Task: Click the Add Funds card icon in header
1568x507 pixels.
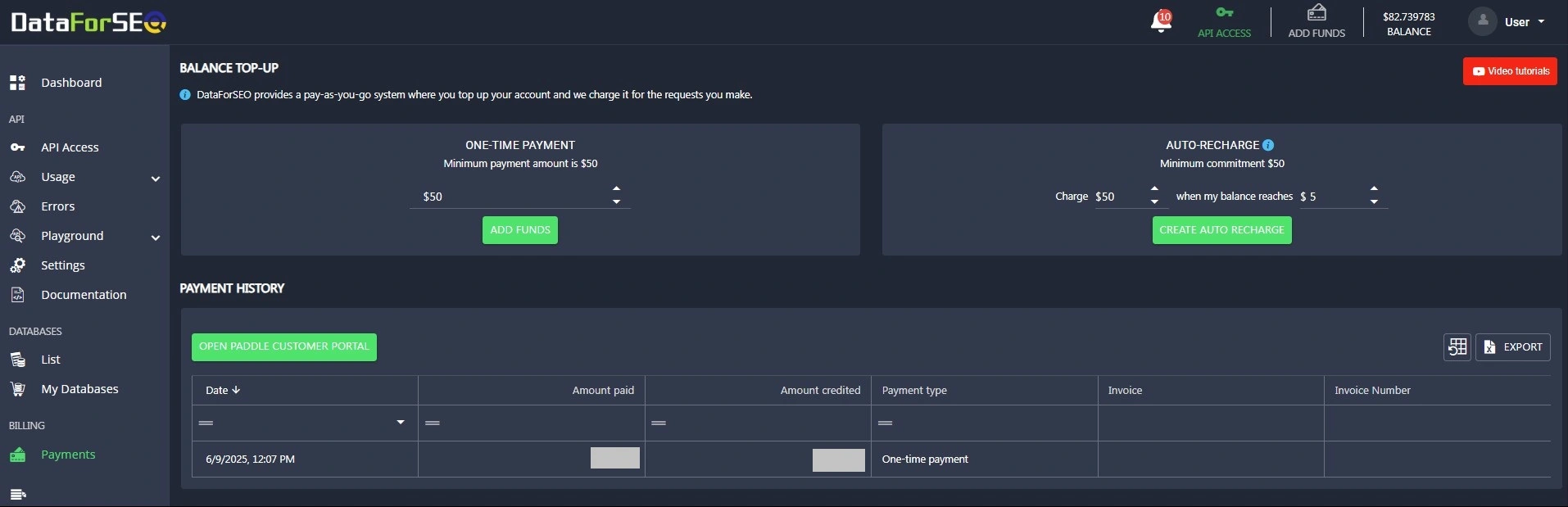Action: 1316,12
